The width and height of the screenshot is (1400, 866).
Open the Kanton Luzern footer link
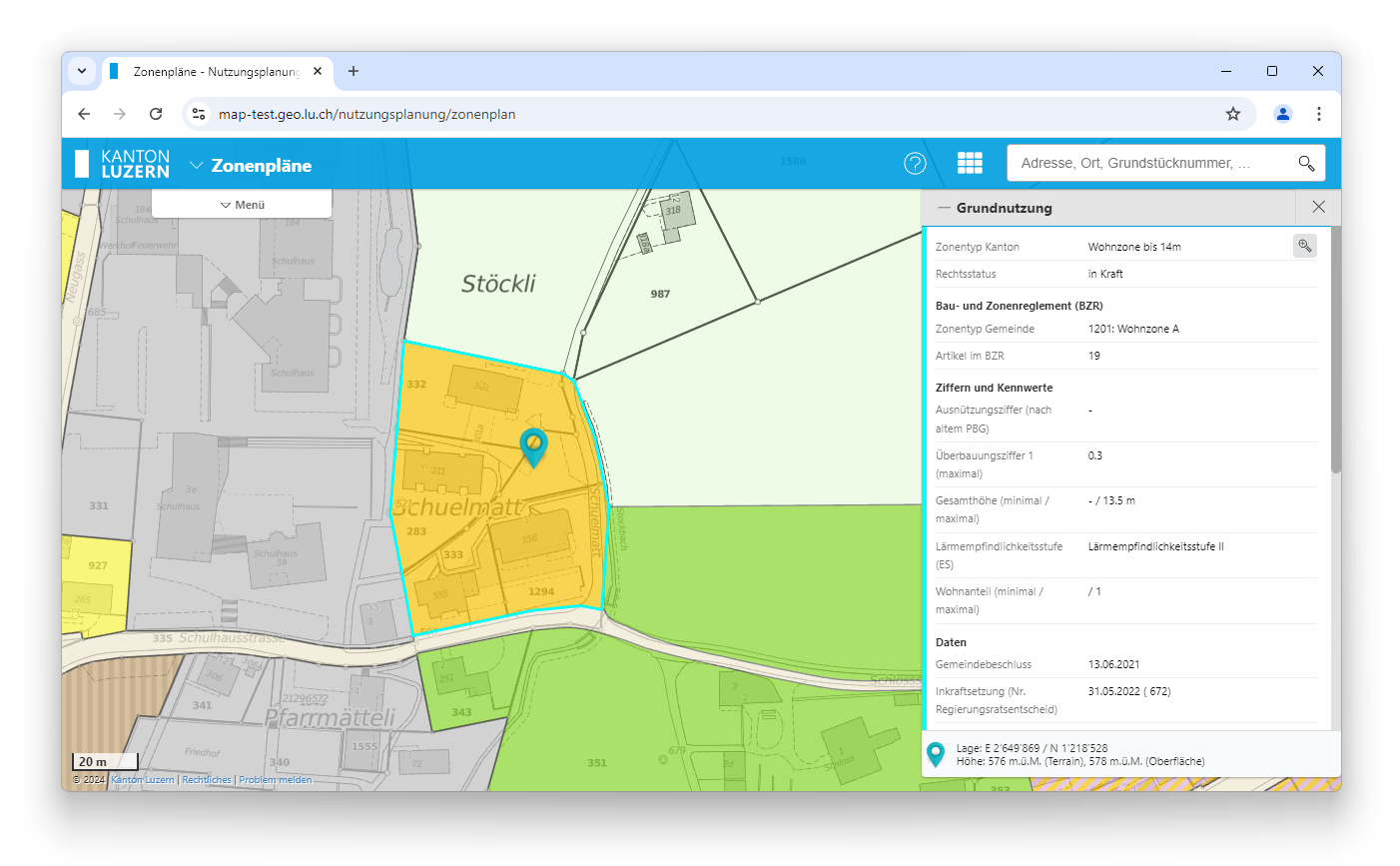143,780
